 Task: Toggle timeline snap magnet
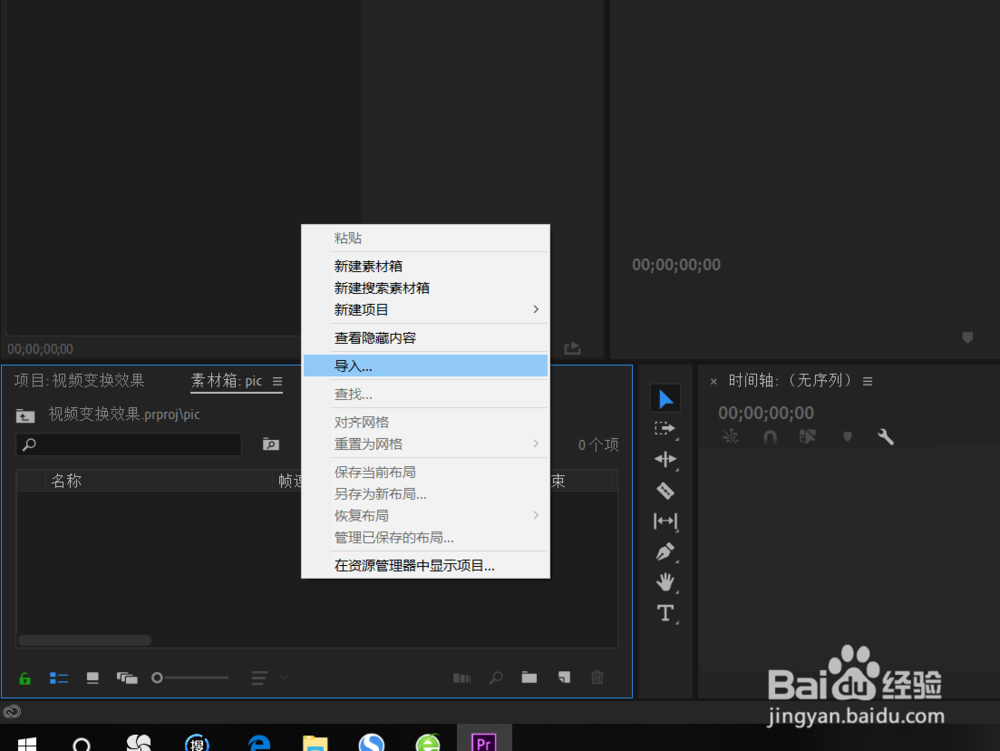(x=770, y=437)
